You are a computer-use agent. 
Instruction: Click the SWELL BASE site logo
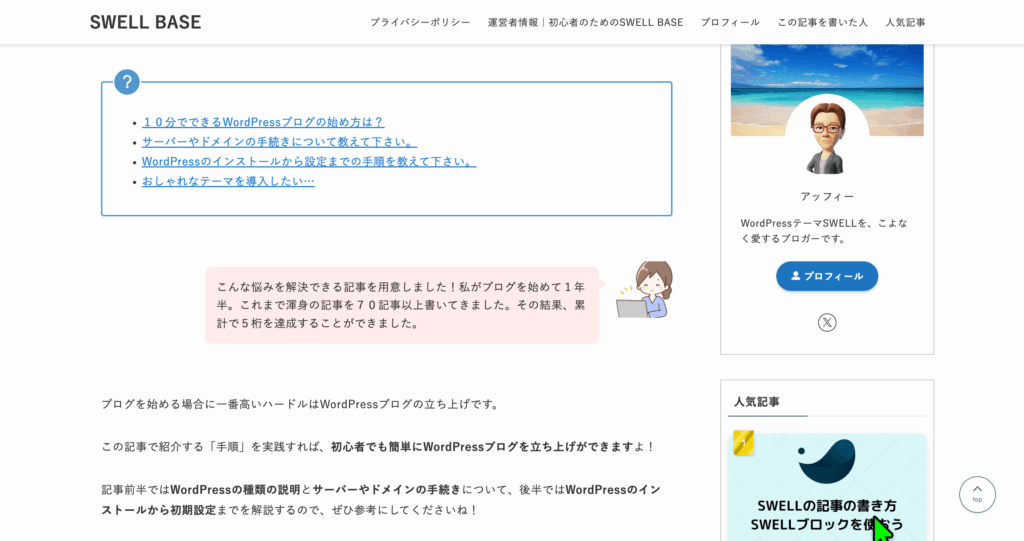click(x=145, y=22)
